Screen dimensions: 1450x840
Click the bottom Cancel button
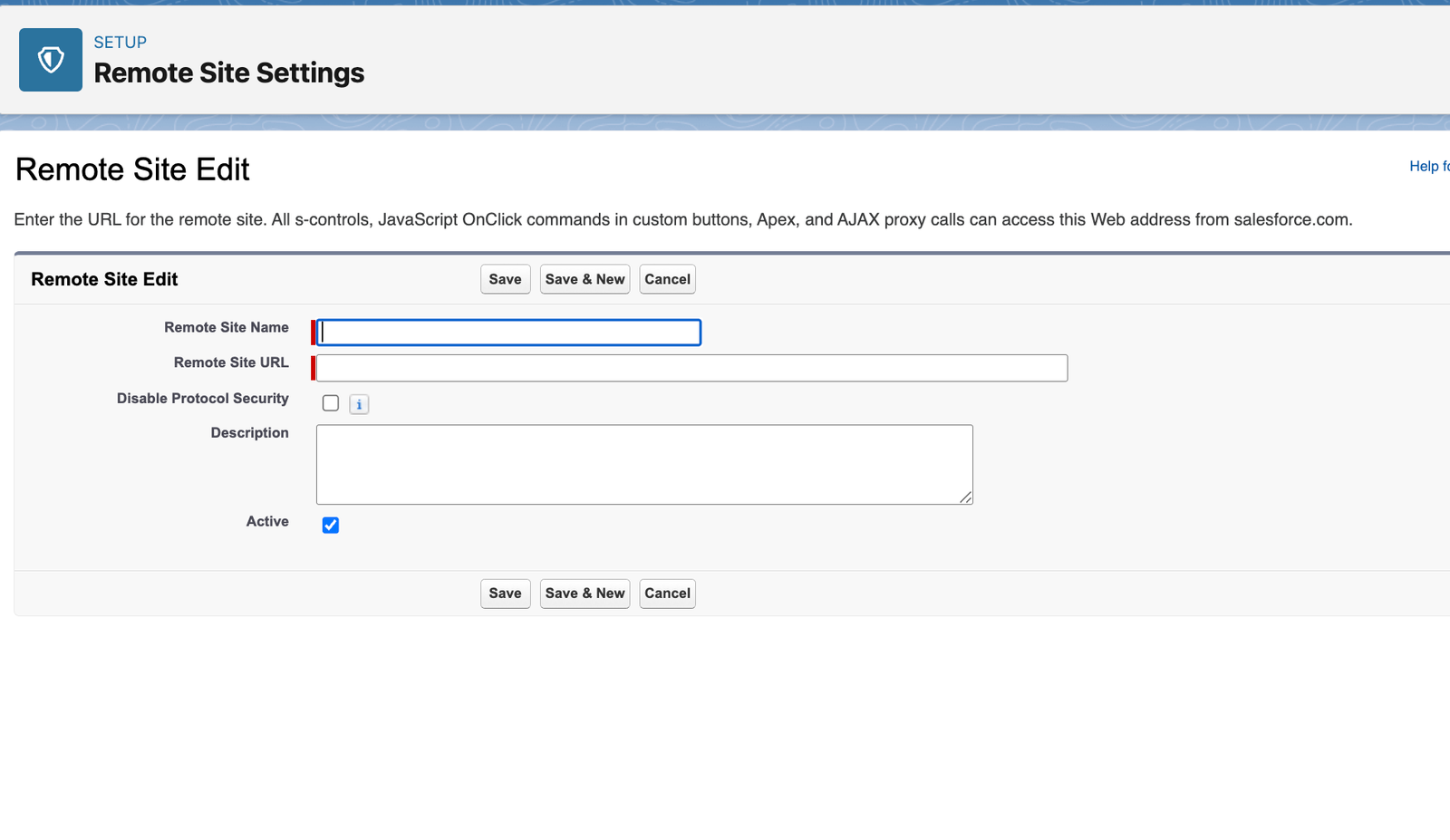[x=667, y=594]
